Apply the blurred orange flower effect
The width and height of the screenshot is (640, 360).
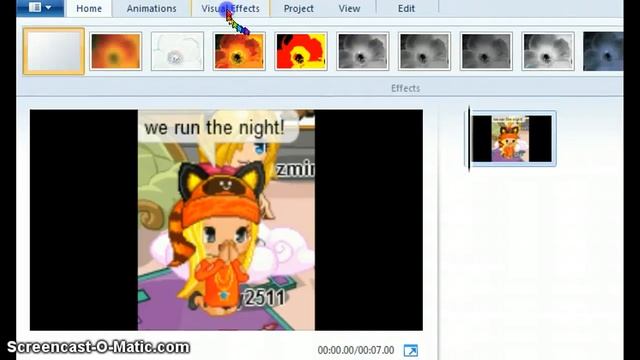coord(116,51)
